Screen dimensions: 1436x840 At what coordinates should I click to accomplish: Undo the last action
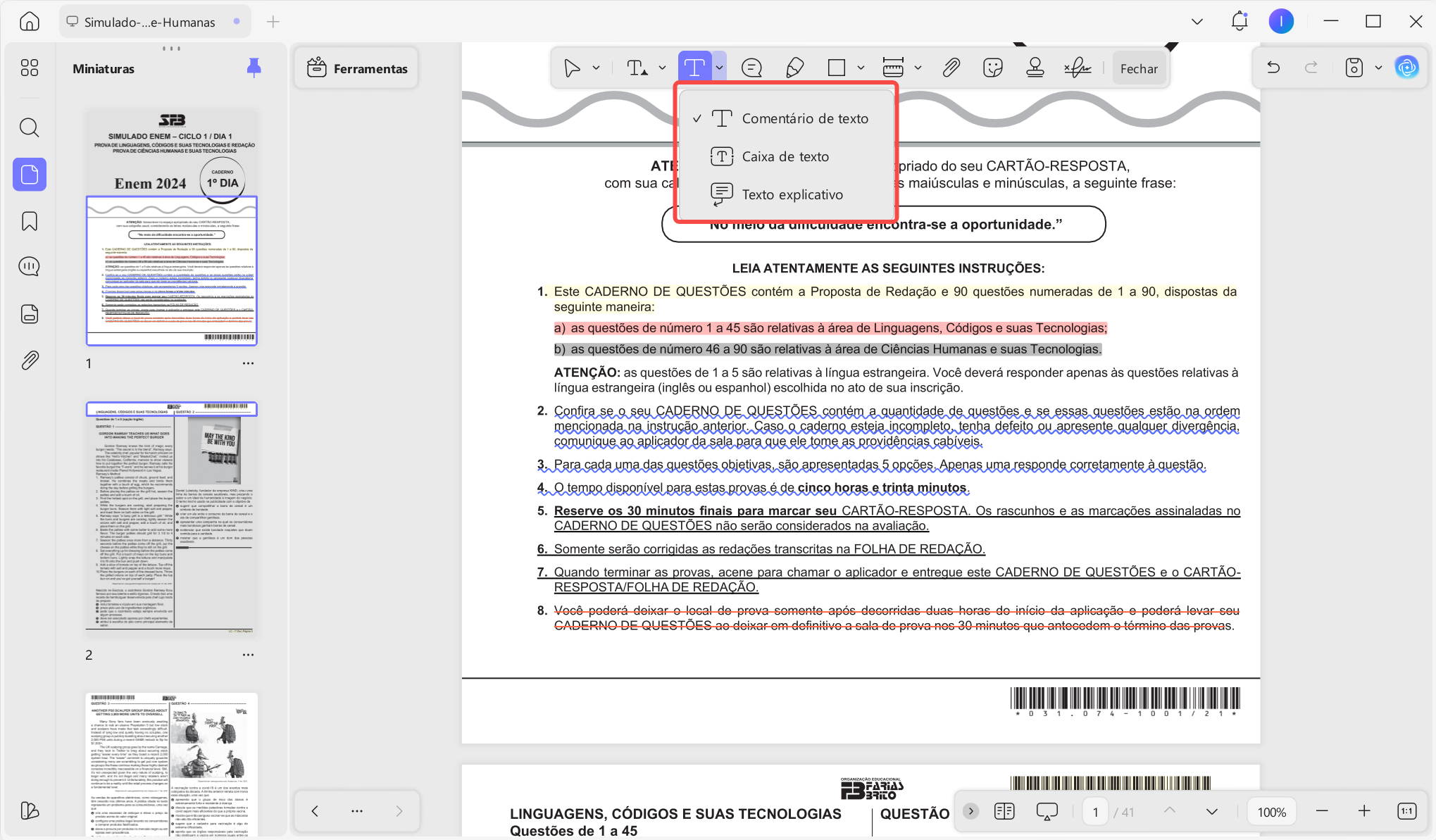[1273, 68]
